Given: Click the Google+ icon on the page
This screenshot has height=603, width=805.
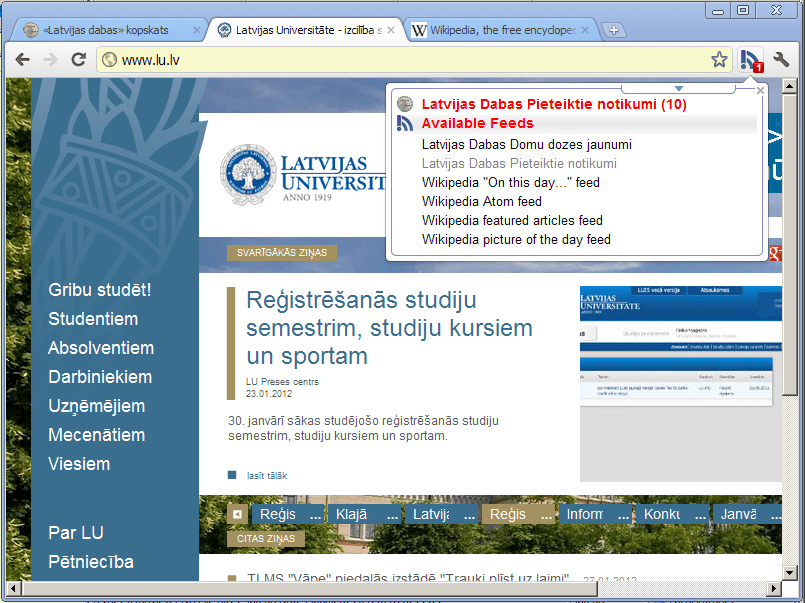Looking at the screenshot, I should [775, 252].
